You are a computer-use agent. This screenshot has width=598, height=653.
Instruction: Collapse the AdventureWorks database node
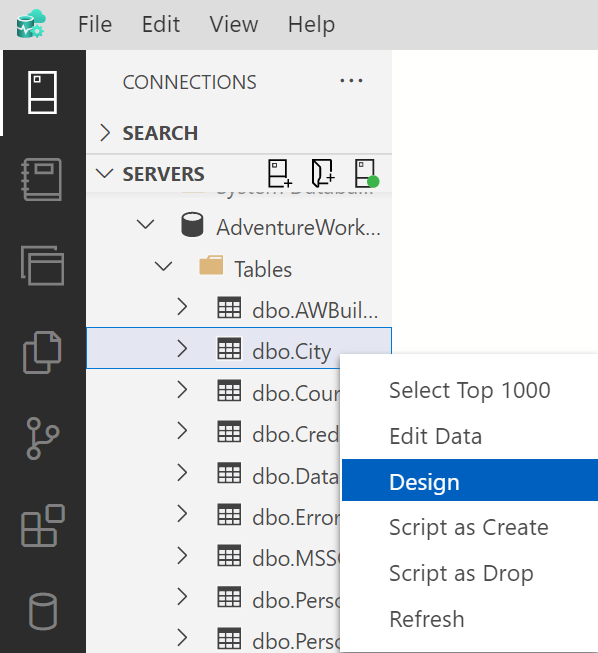pos(146,224)
